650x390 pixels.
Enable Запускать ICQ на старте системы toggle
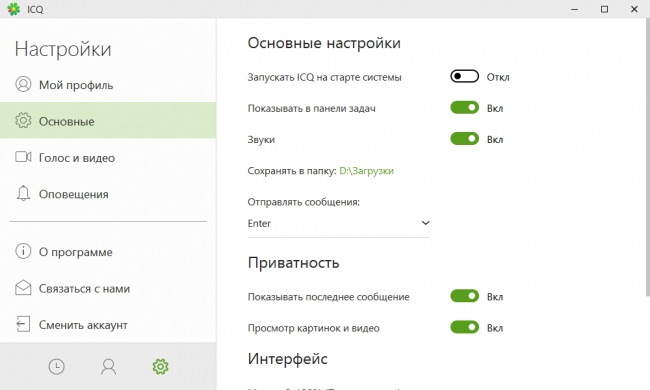coord(464,76)
